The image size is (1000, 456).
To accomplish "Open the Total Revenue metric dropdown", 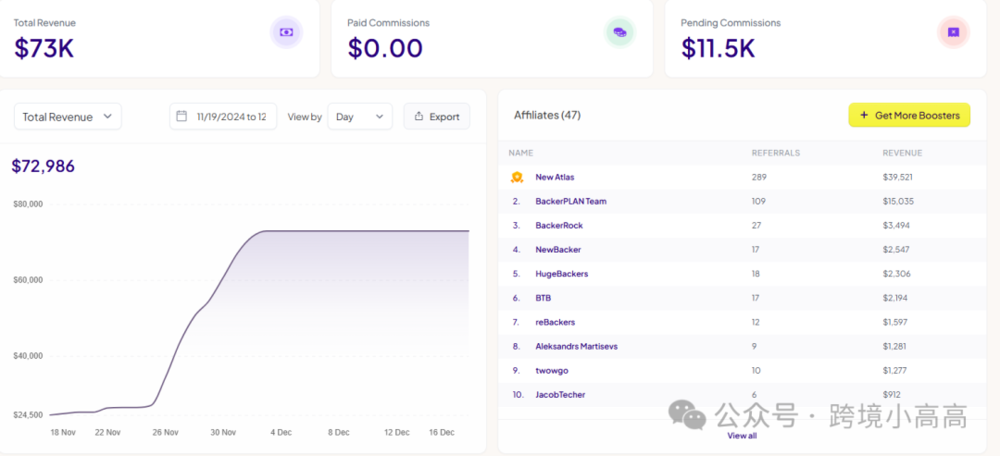I will click(x=68, y=117).
